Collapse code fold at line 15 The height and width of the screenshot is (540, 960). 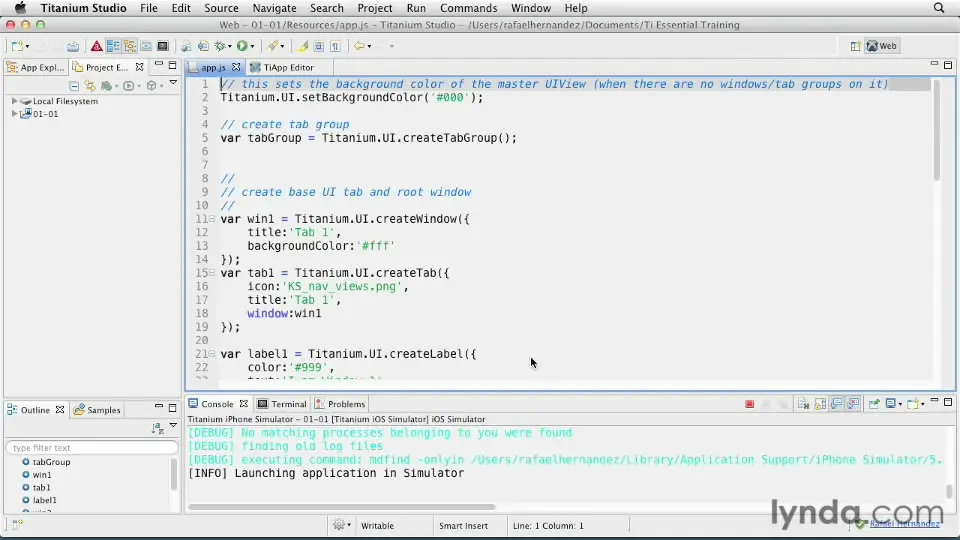click(x=212, y=272)
